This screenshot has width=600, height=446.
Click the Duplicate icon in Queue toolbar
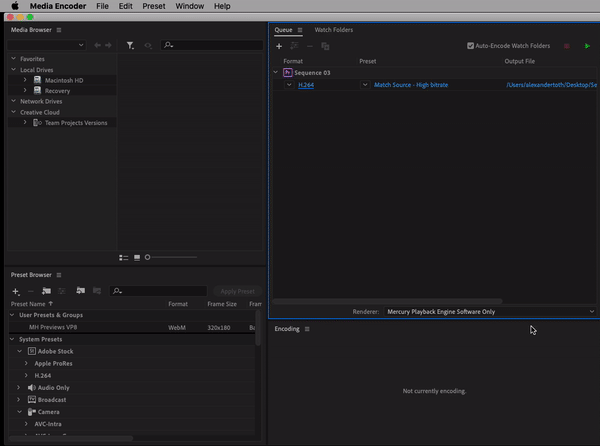click(325, 46)
